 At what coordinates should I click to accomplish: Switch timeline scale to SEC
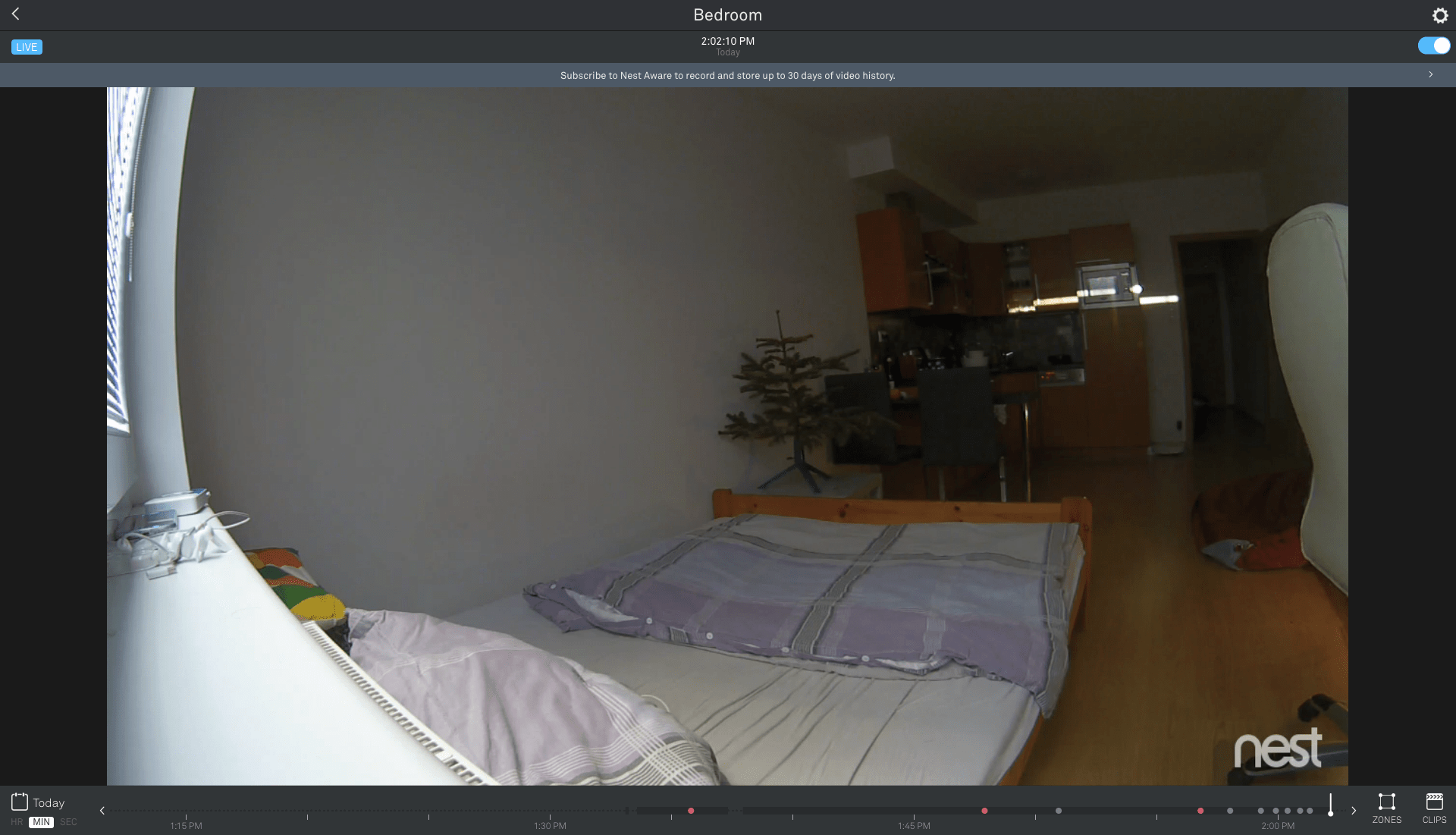(x=68, y=822)
